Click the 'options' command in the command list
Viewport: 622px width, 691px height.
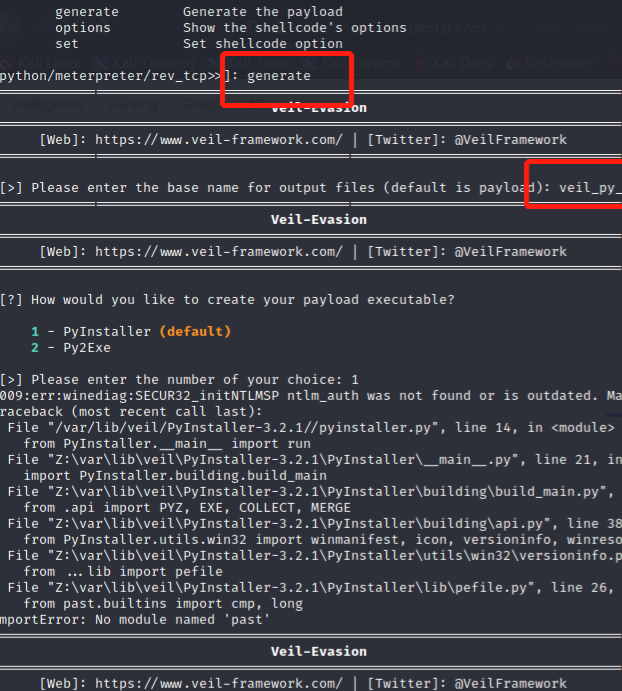click(83, 27)
